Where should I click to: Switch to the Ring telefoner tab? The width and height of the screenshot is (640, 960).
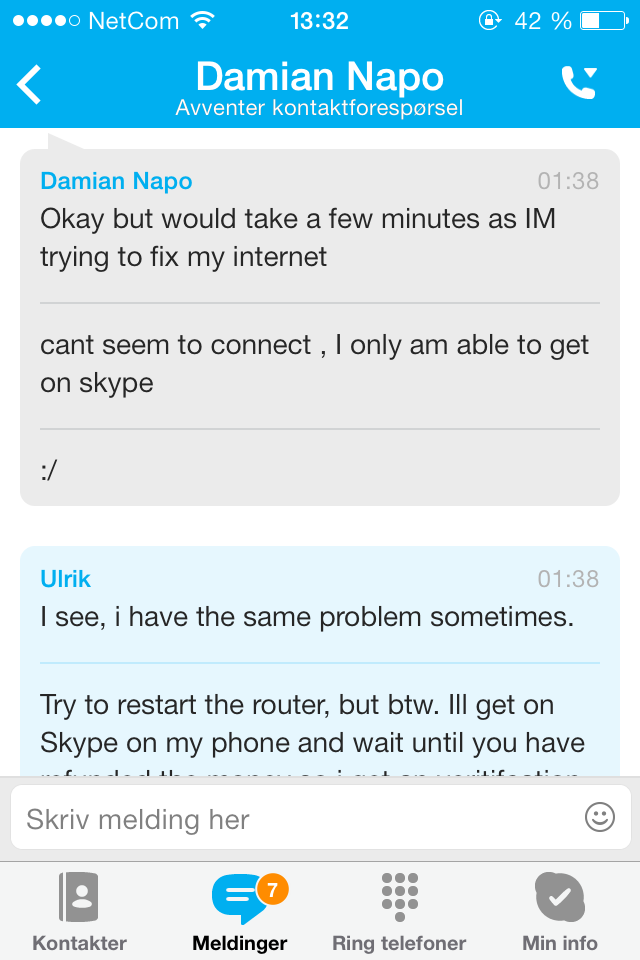(x=399, y=943)
